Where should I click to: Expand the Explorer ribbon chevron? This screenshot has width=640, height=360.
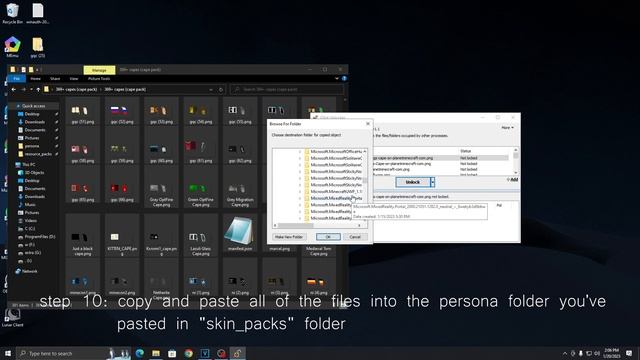337,78
